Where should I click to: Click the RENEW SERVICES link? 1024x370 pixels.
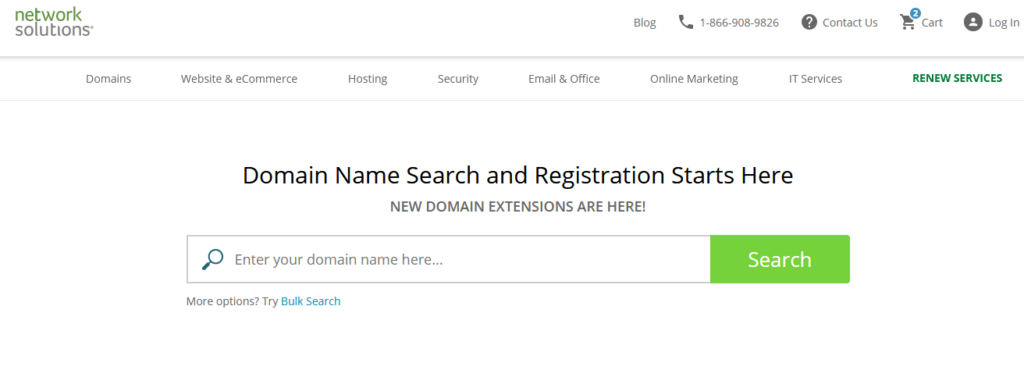(957, 78)
